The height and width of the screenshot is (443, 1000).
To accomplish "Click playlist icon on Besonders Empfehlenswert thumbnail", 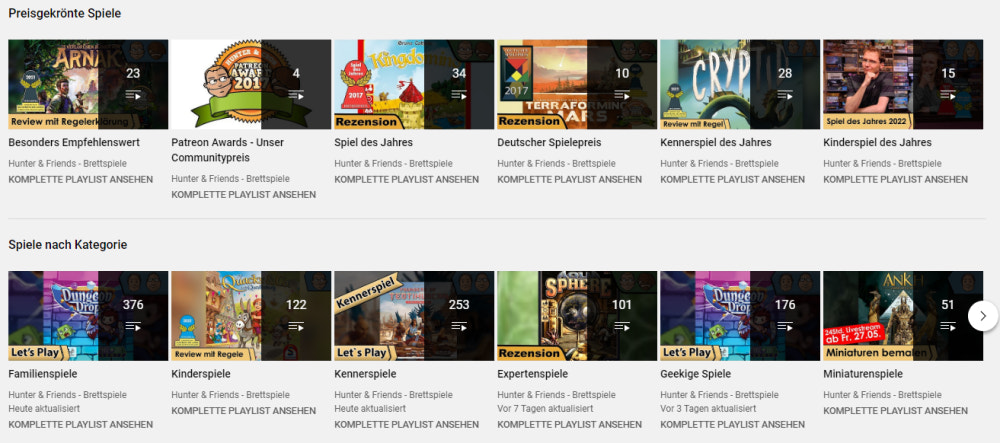I will click(x=133, y=95).
